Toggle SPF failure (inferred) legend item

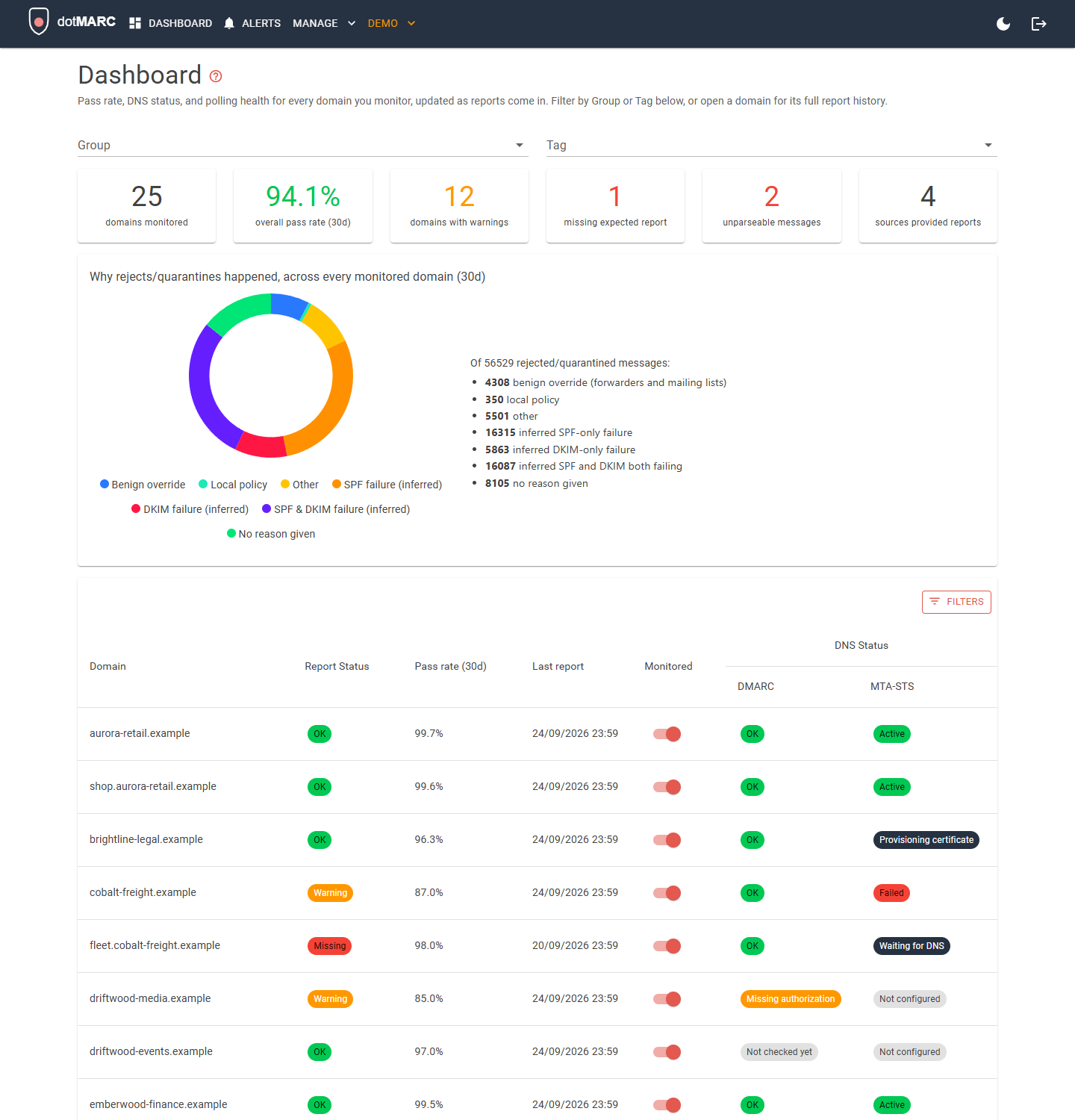pyautogui.click(x=387, y=485)
